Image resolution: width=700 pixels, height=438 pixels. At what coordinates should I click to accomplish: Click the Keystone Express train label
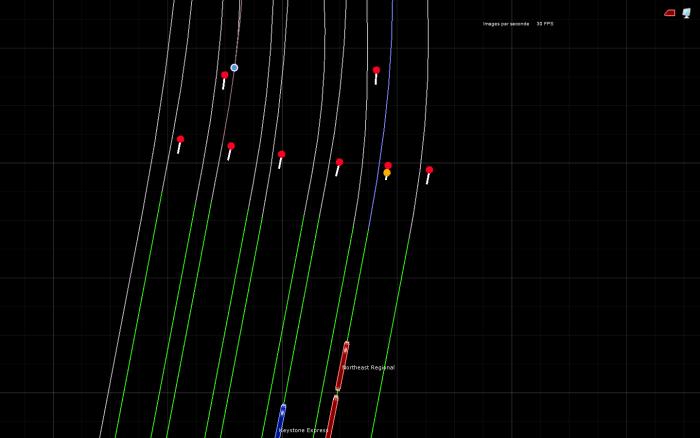[303, 430]
